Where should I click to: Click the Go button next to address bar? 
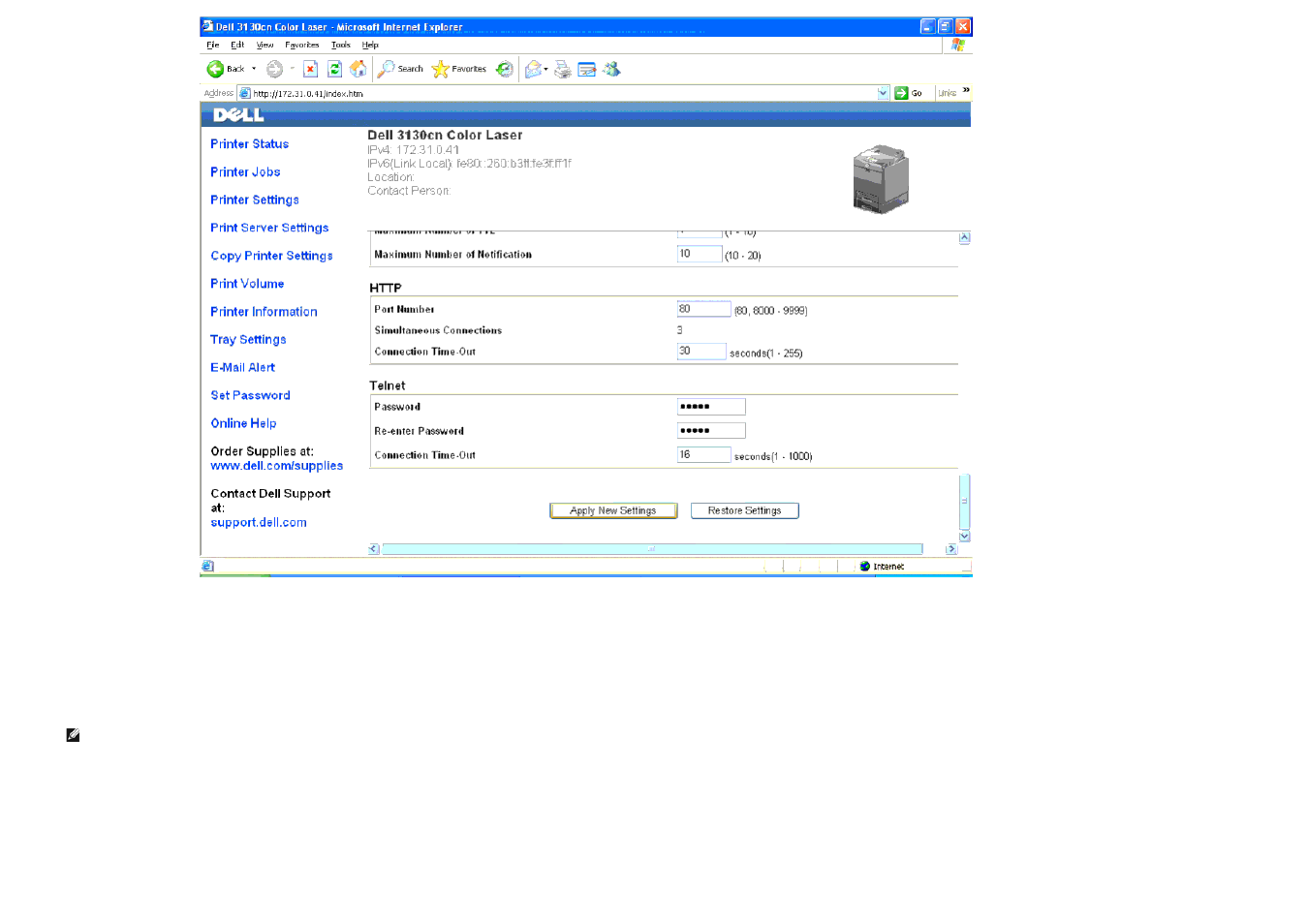[909, 93]
